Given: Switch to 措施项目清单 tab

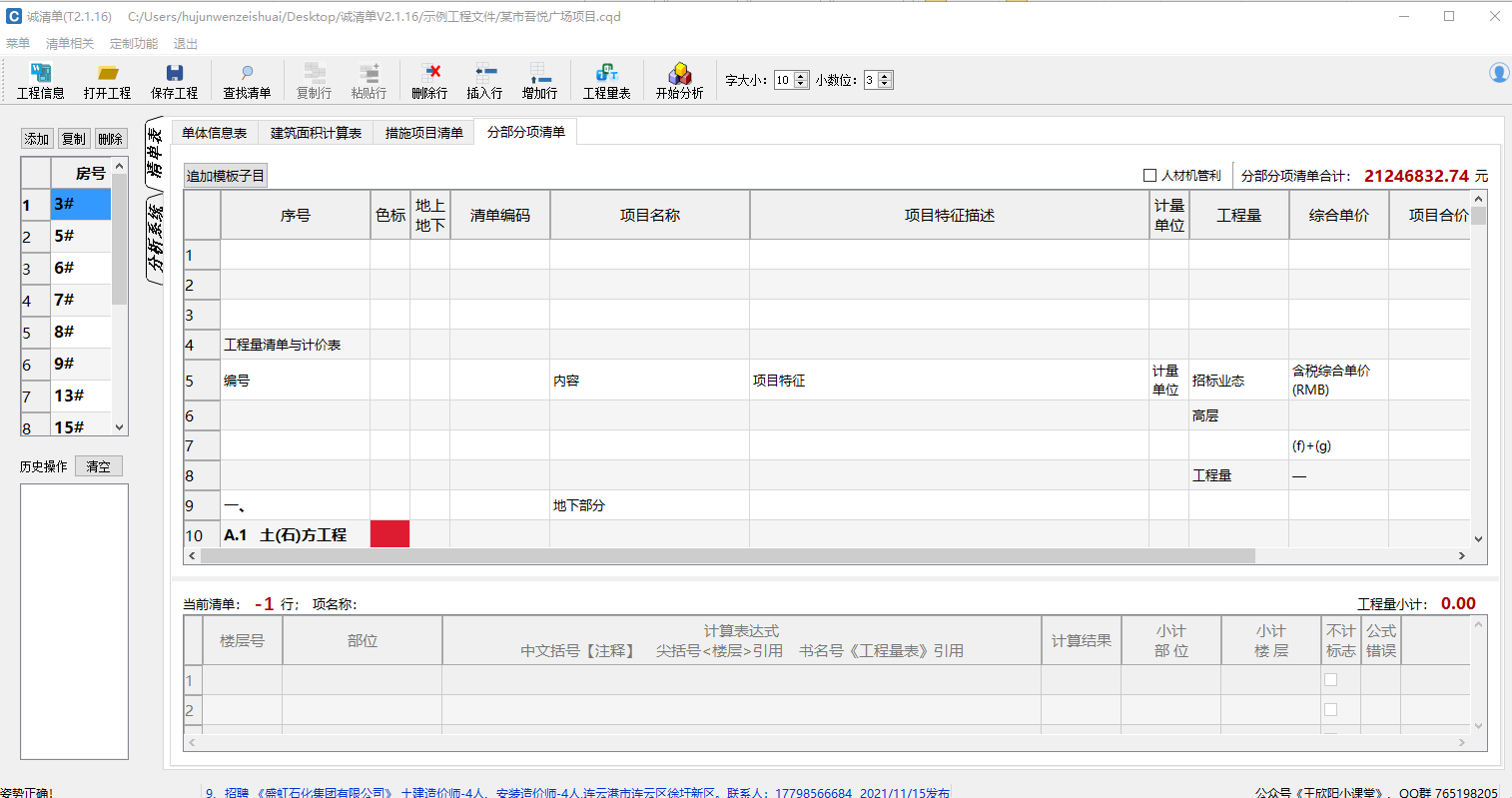Looking at the screenshot, I should tap(423, 133).
